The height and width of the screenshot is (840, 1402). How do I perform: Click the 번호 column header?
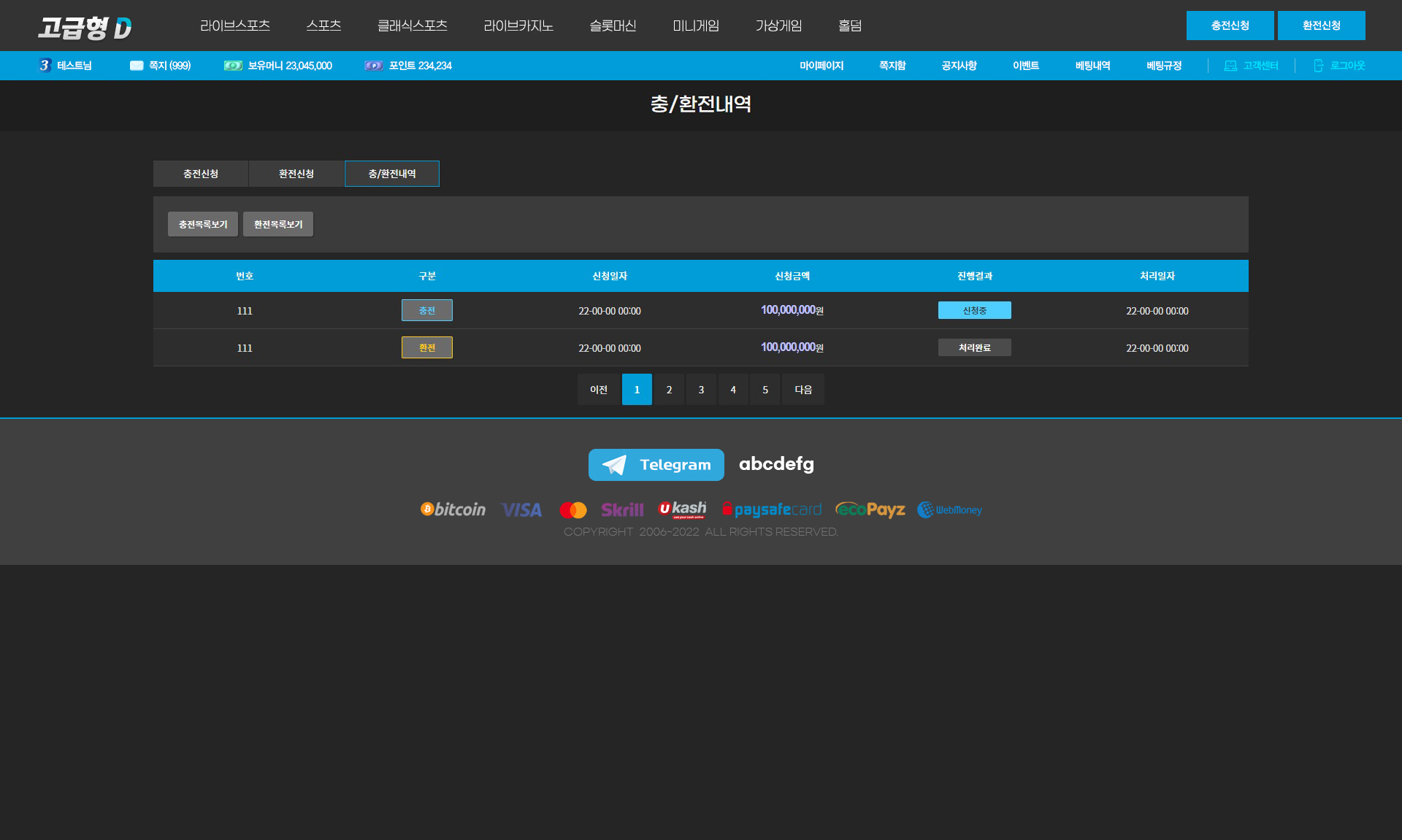[245, 276]
